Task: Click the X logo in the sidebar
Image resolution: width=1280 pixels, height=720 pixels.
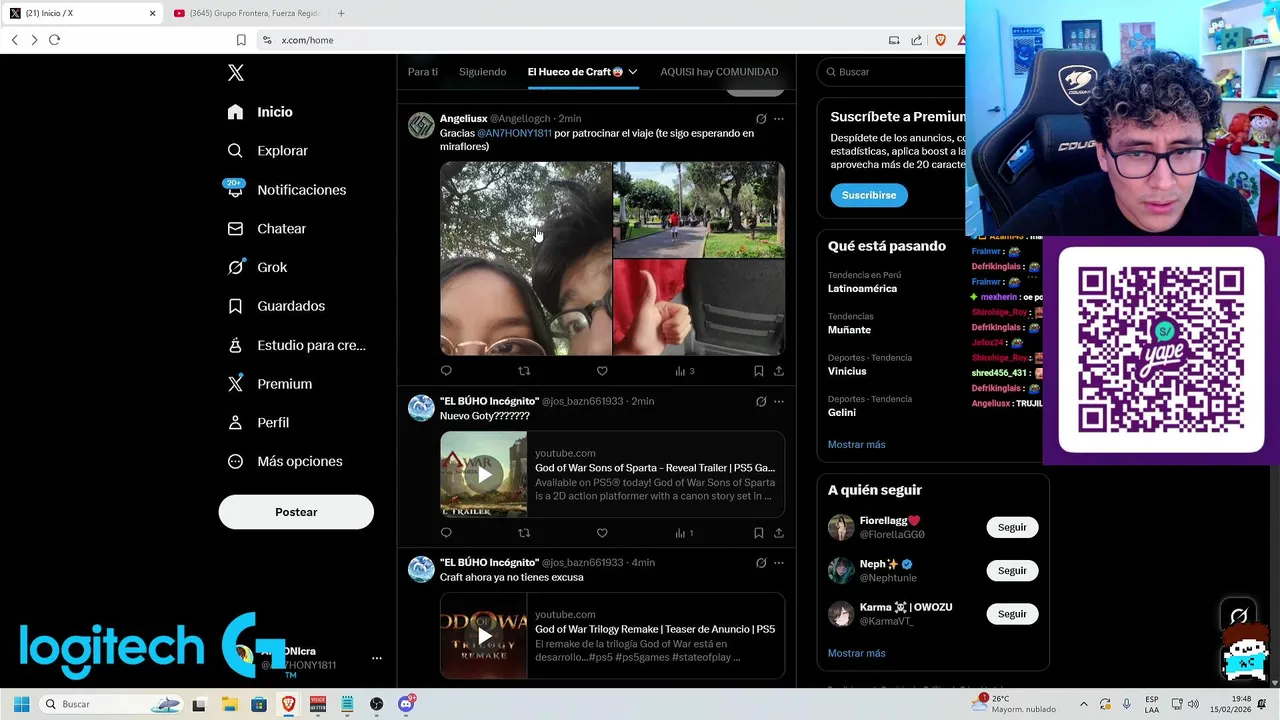Action: (236, 73)
